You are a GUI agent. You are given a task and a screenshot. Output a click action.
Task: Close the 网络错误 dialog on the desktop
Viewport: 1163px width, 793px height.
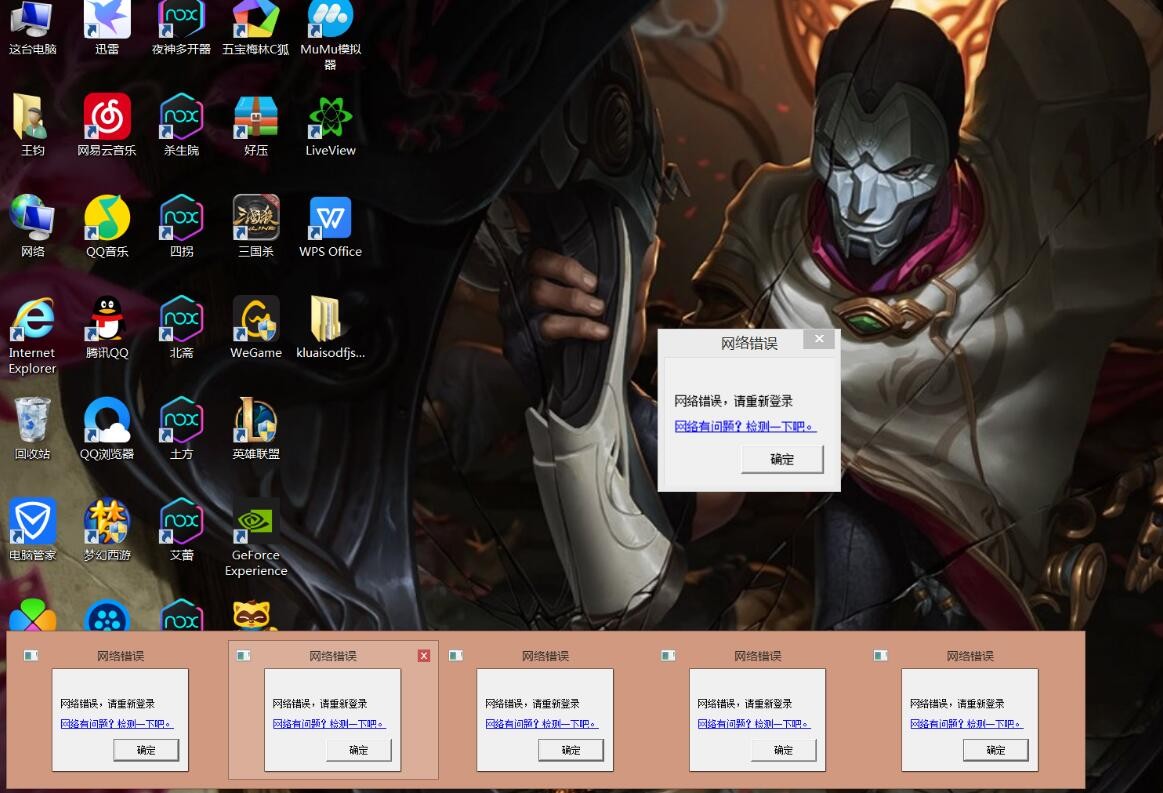pos(819,339)
